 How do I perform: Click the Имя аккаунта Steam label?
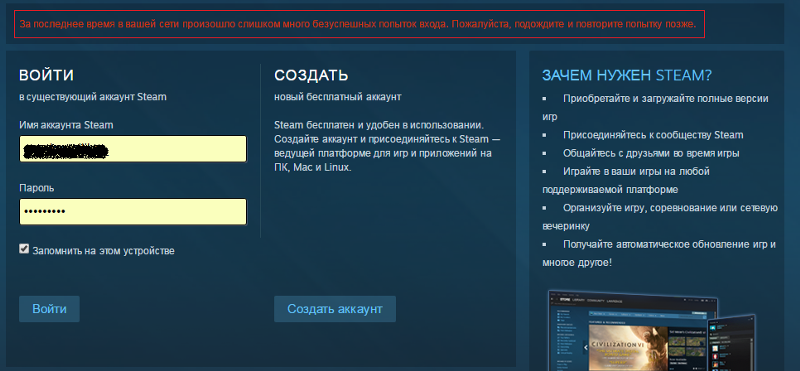point(66,125)
